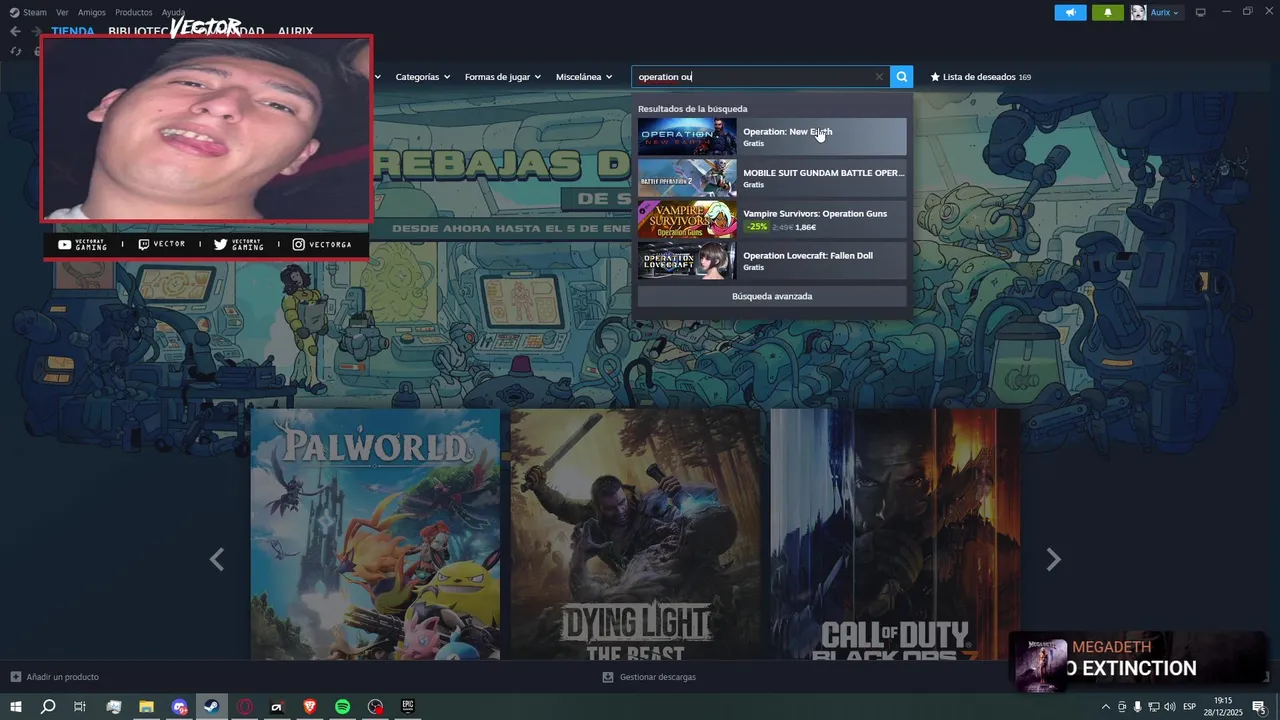Click the Aurix profile avatar
Viewport: 1280px width, 720px height.
[1138, 13]
